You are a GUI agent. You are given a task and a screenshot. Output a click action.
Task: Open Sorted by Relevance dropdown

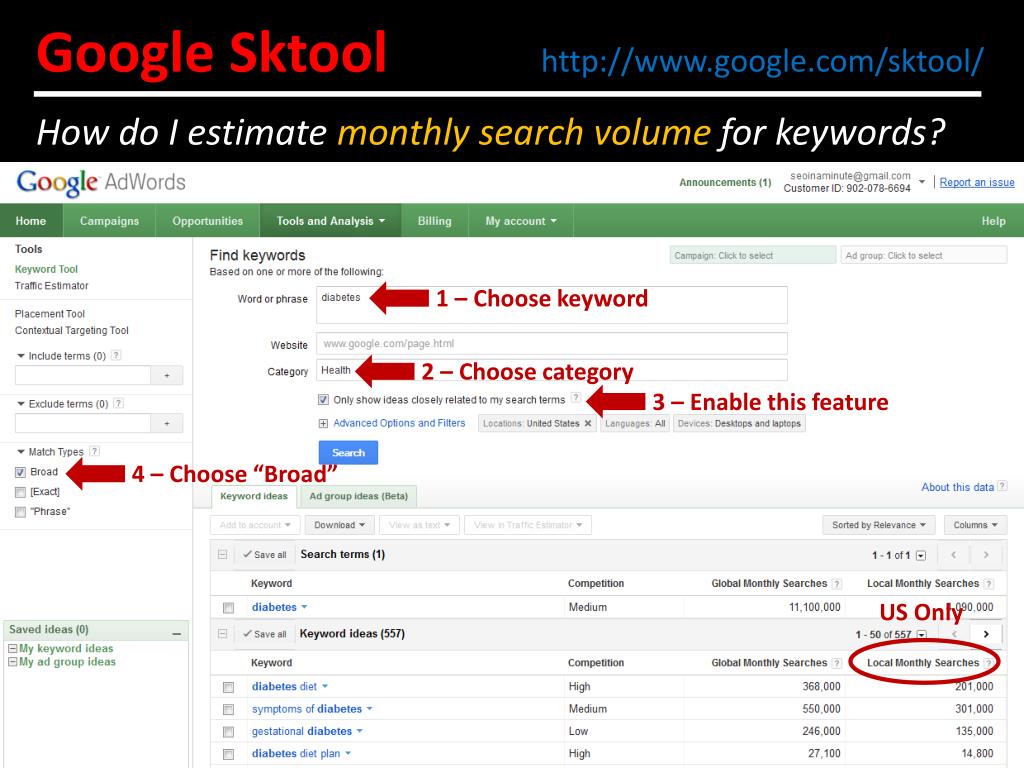[879, 525]
